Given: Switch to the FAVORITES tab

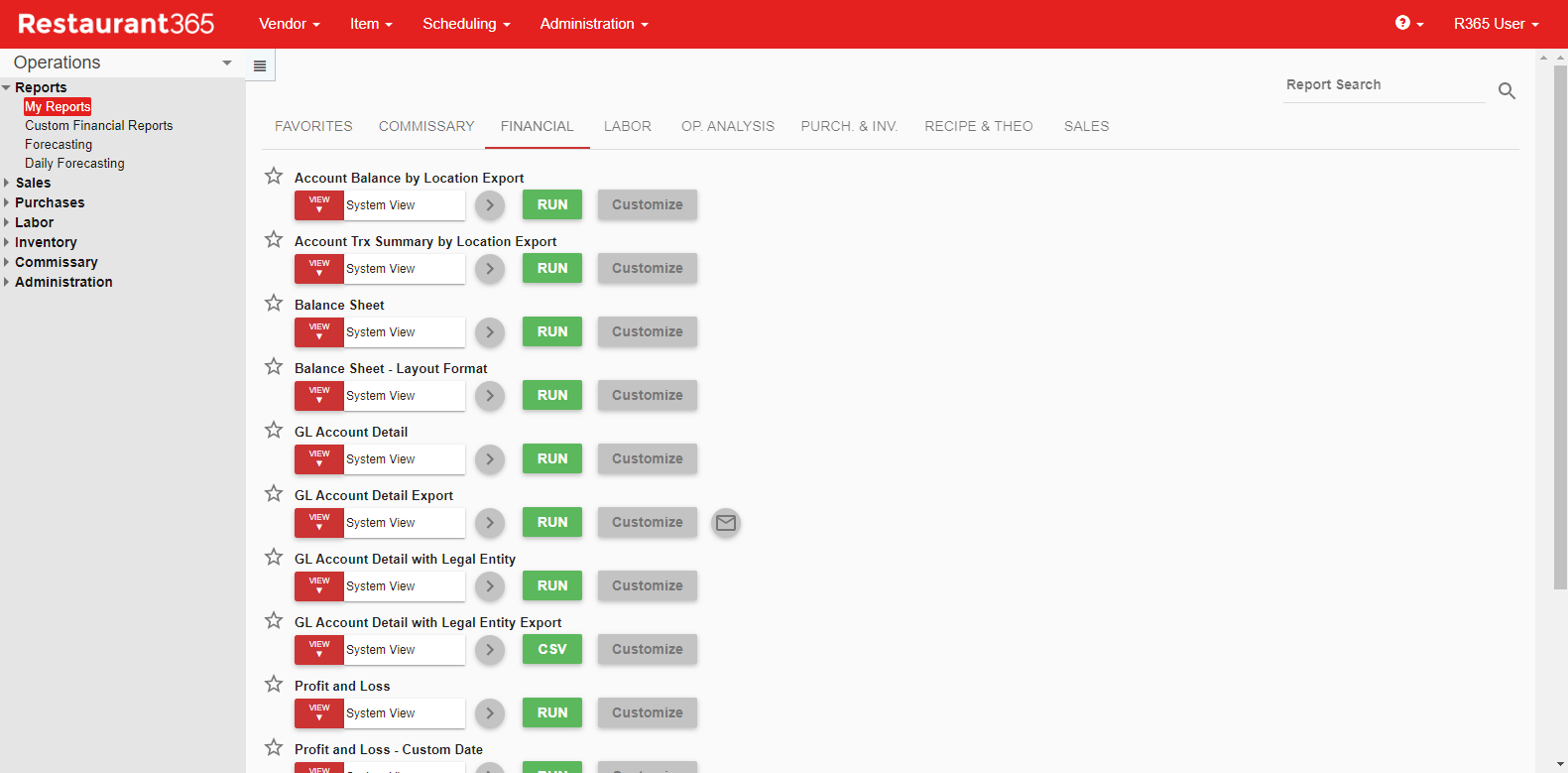Looking at the screenshot, I should (313, 126).
